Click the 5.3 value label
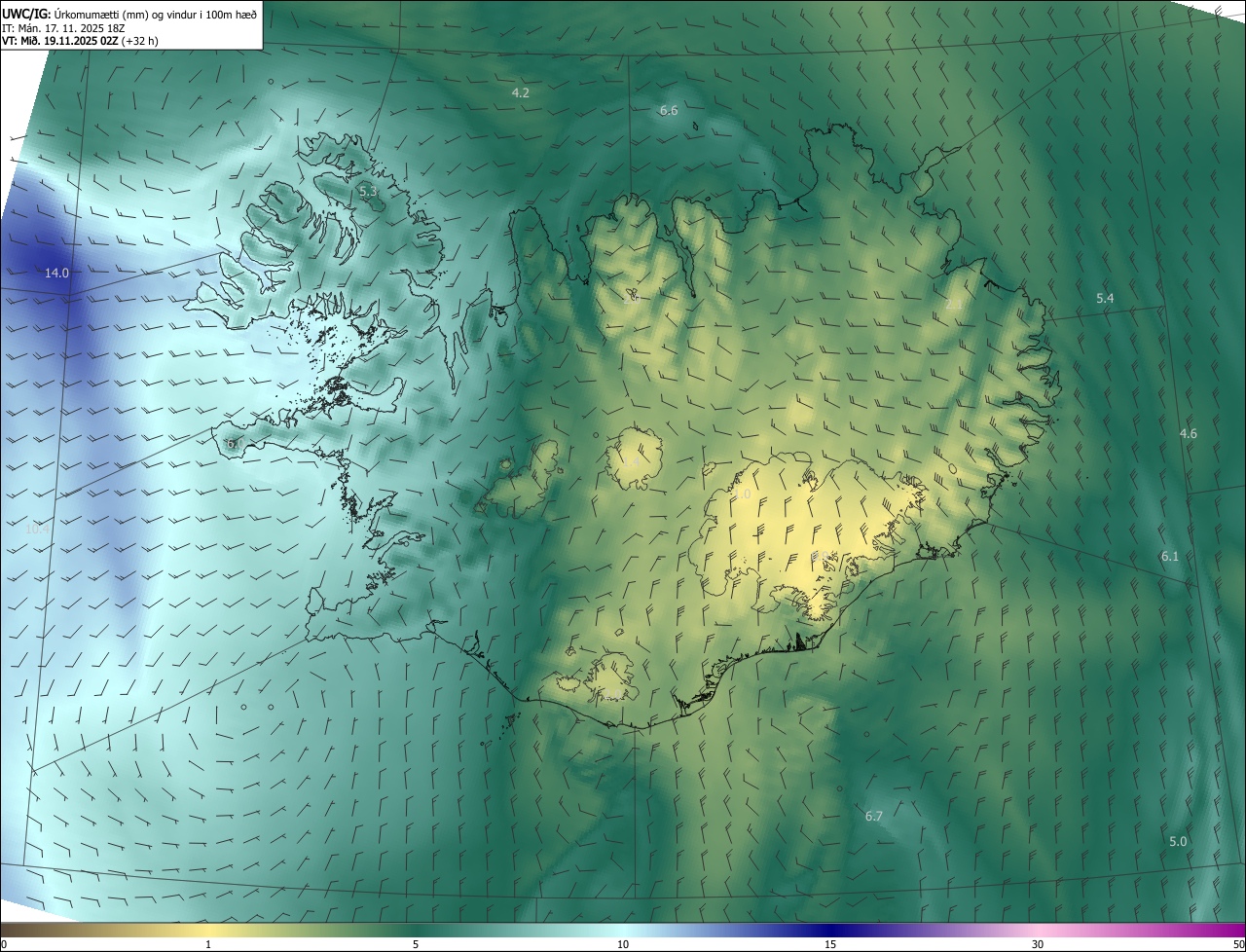 (368, 192)
